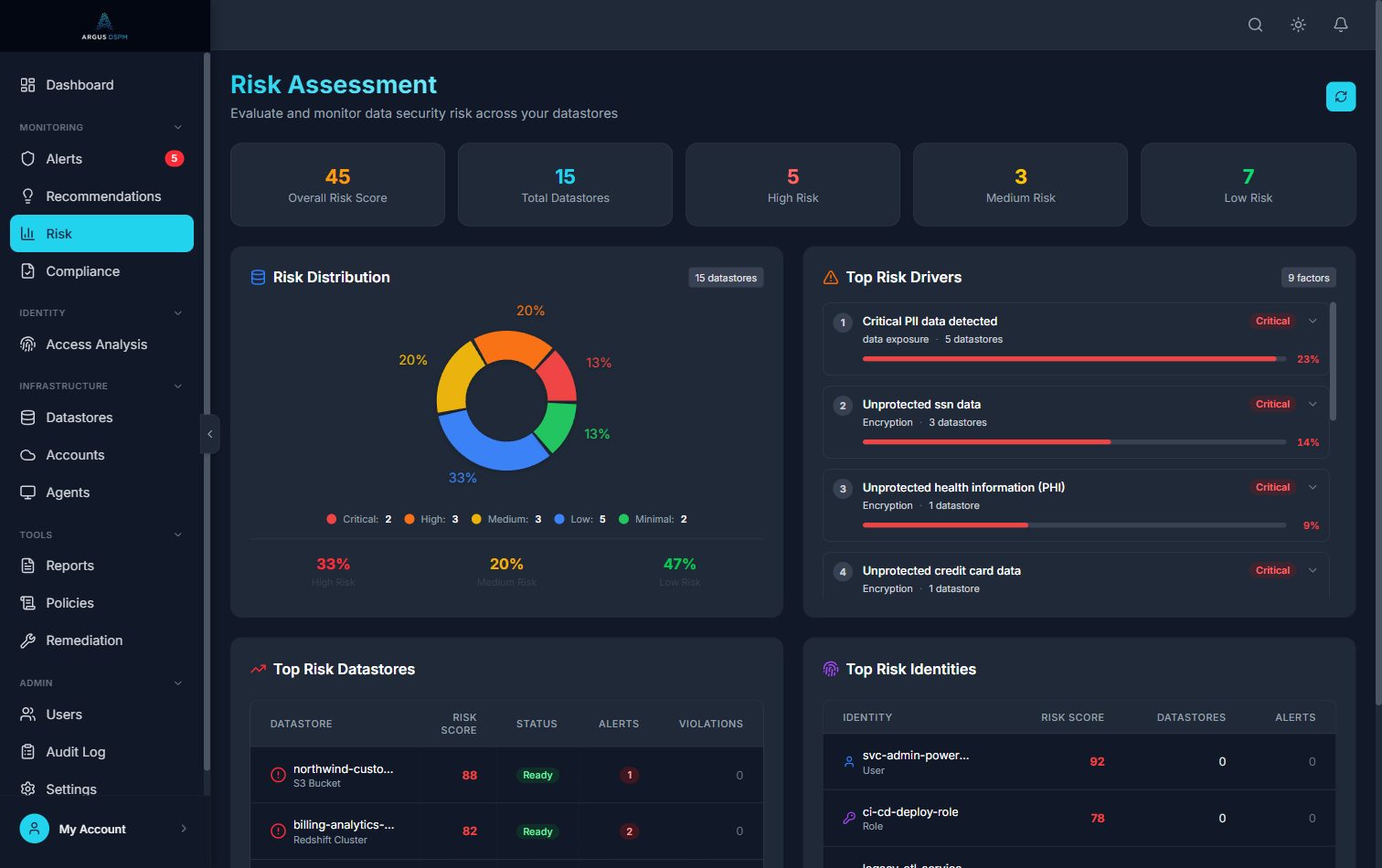Click the Top Risk Datastores trend icon
The width and height of the screenshot is (1382, 868).
tap(258, 669)
